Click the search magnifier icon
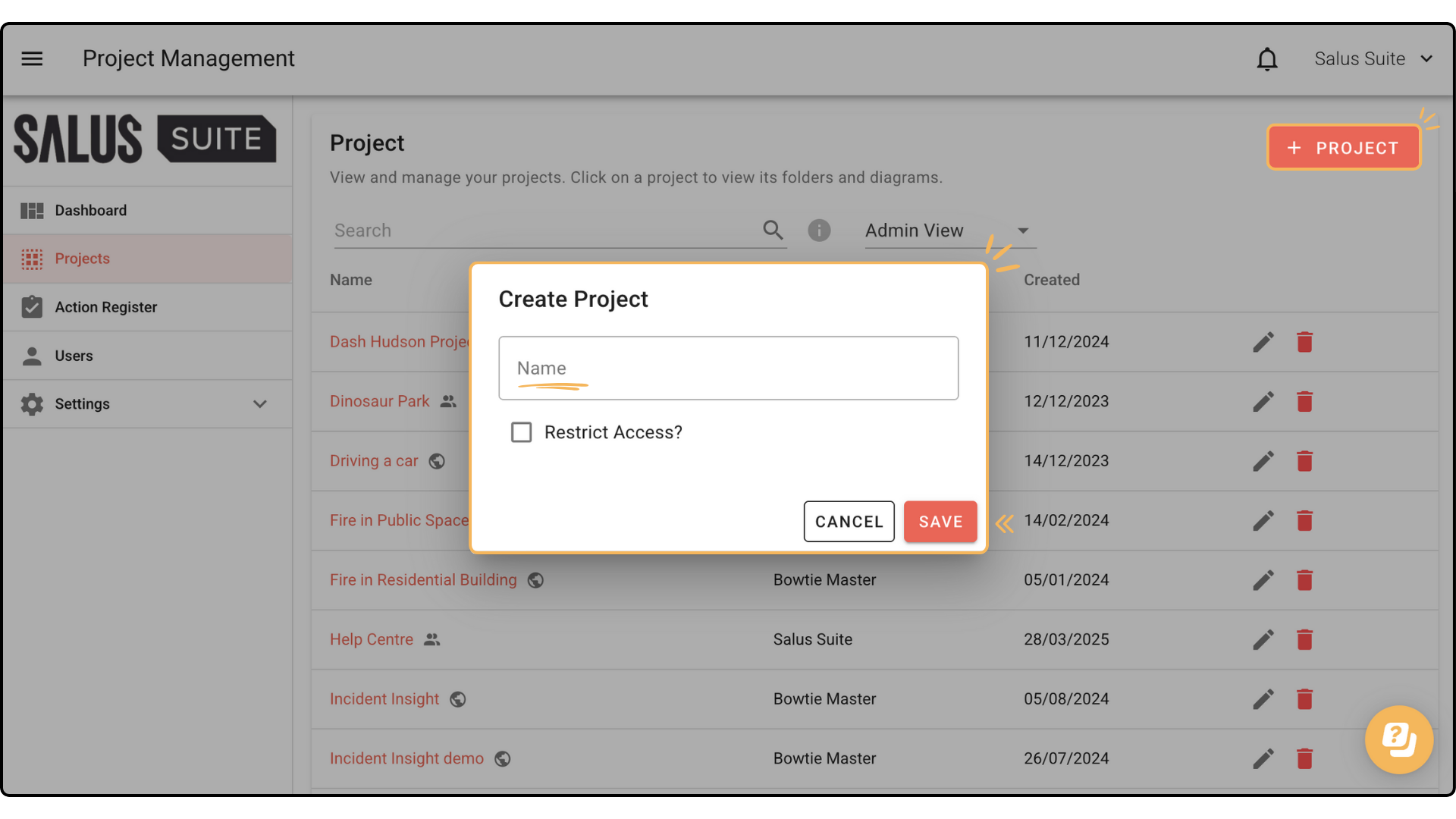The height and width of the screenshot is (819, 1456). [773, 230]
